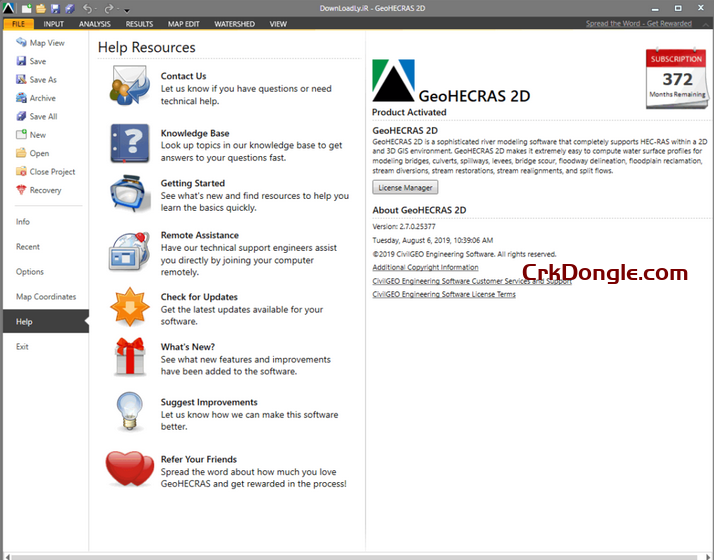Viewport: 714px width, 560px height.
Task: Open CivilGEO Engineering Software License Terms link
Action: pos(444,294)
